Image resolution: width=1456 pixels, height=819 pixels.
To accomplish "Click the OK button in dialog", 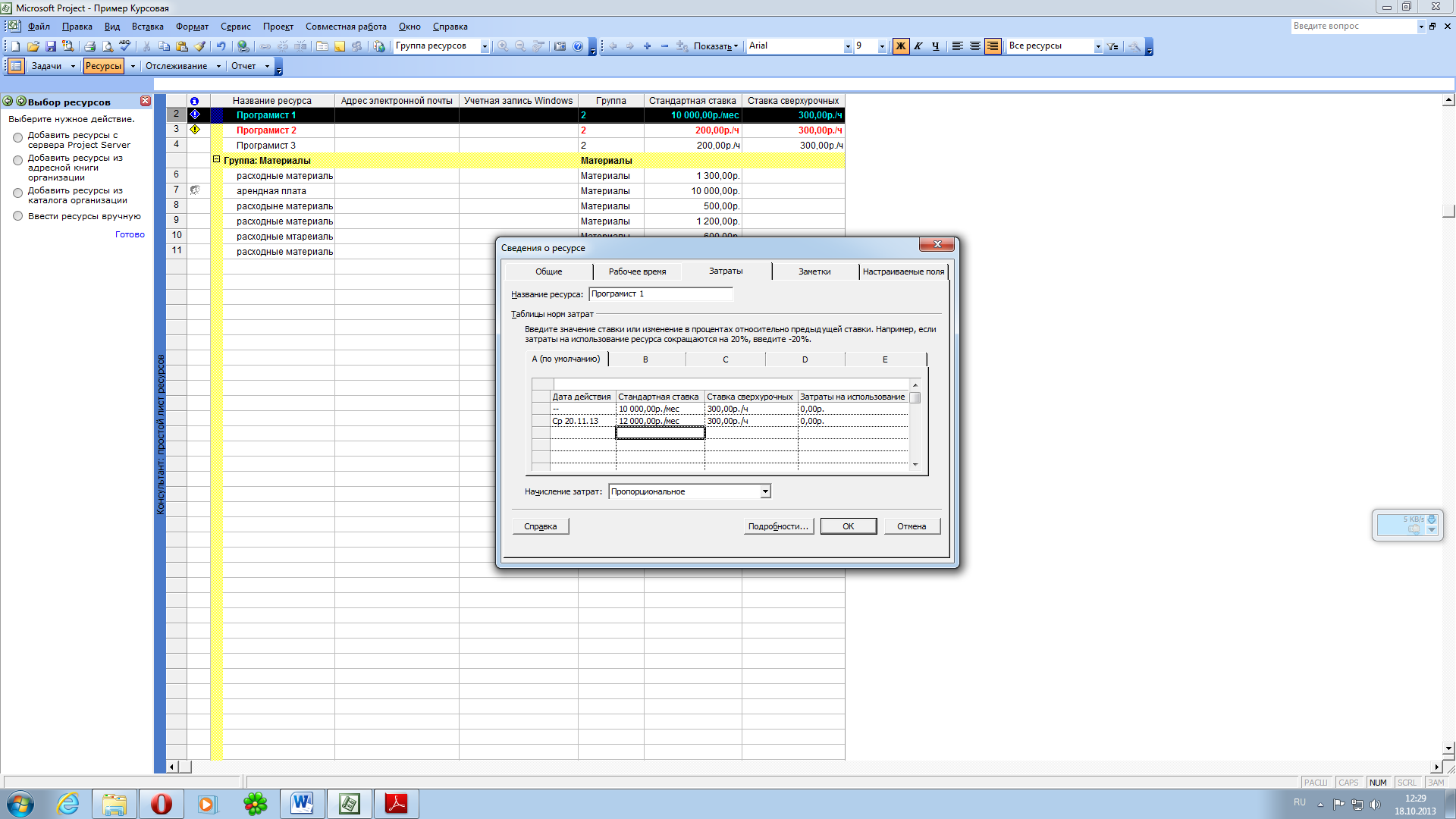I will [x=848, y=526].
